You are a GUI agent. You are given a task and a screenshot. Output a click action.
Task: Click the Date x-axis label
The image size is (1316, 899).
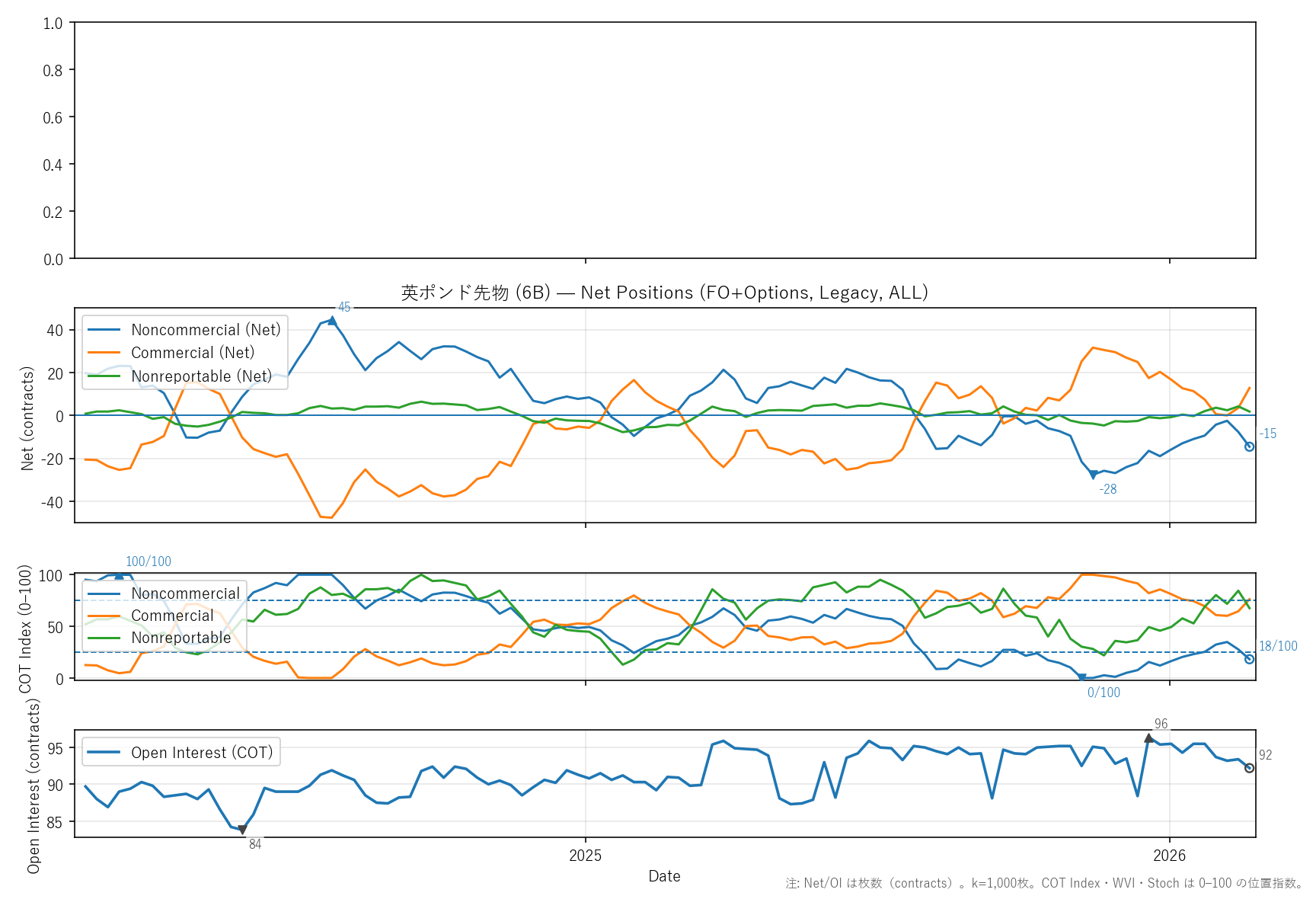click(664, 876)
